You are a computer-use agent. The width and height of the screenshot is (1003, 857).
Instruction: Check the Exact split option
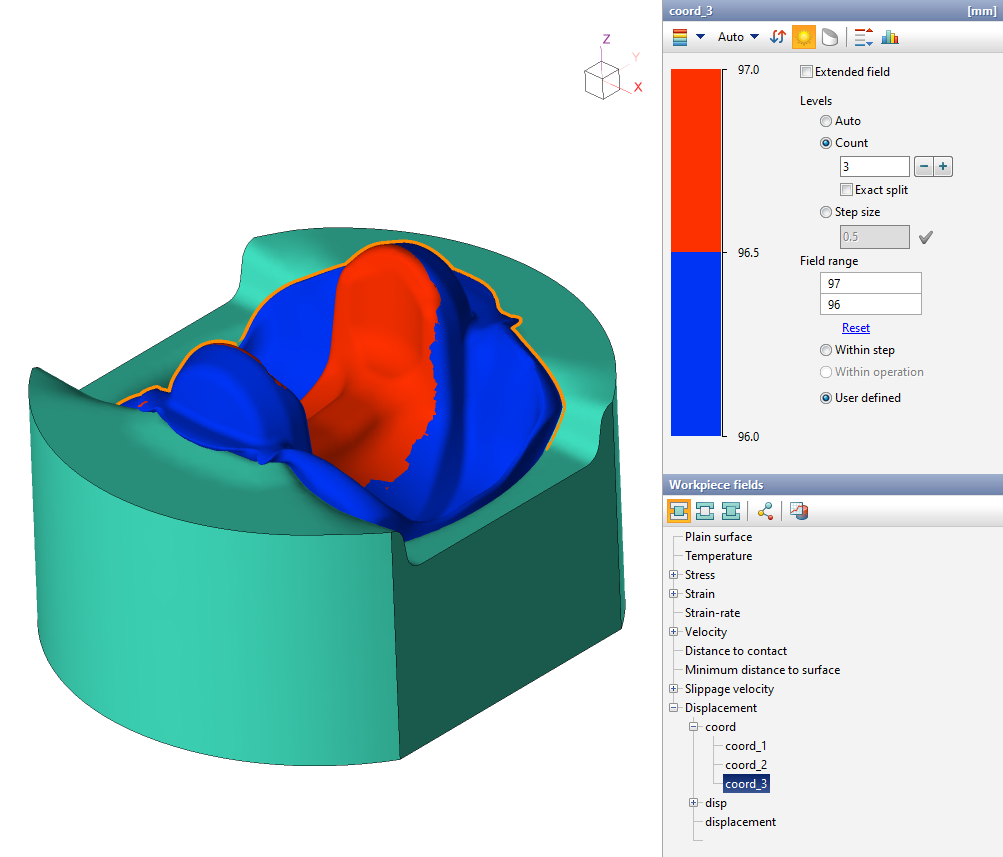pos(847,190)
